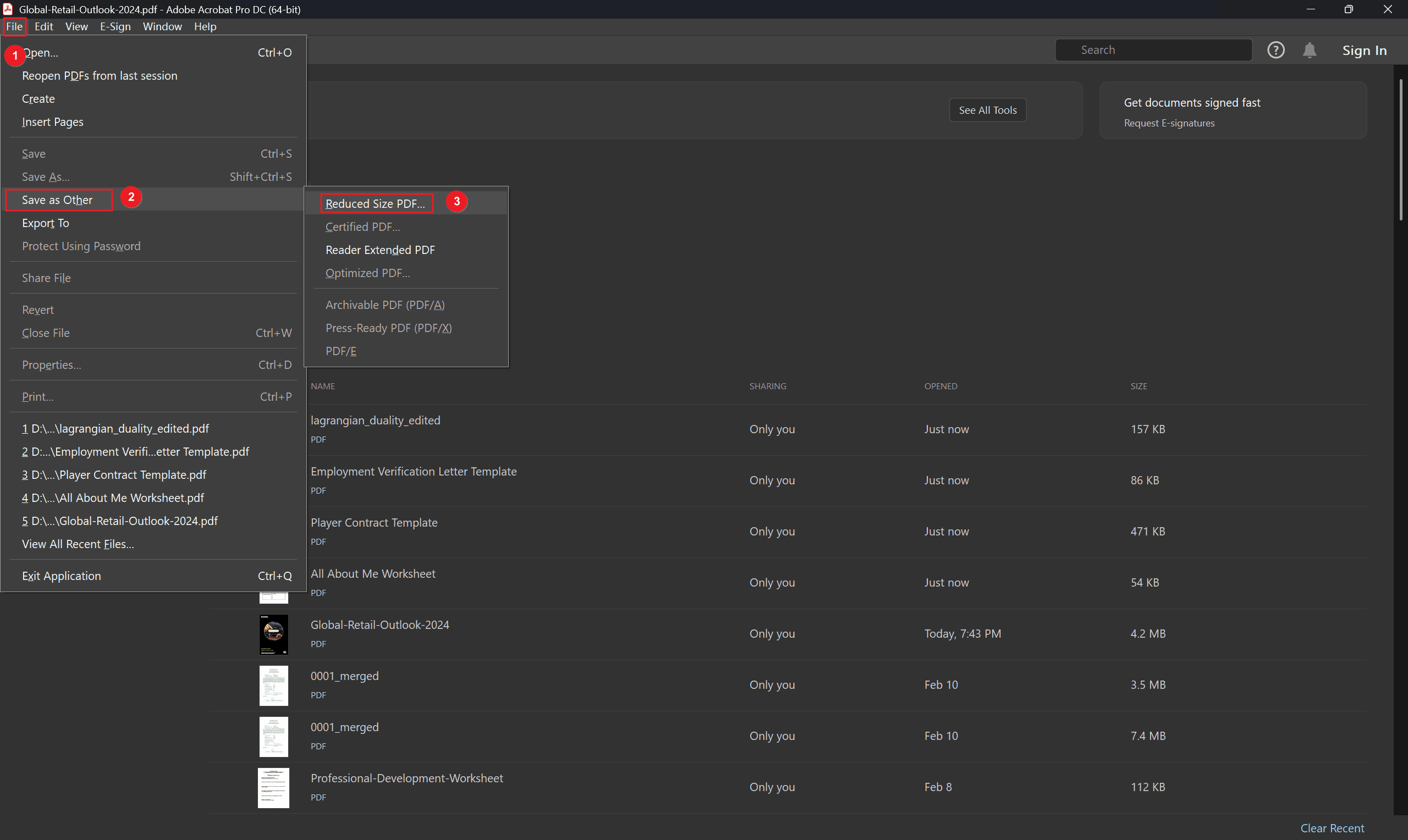Click the vertical scrollbar on the right
Screen dimensions: 1408x840
point(1401,150)
